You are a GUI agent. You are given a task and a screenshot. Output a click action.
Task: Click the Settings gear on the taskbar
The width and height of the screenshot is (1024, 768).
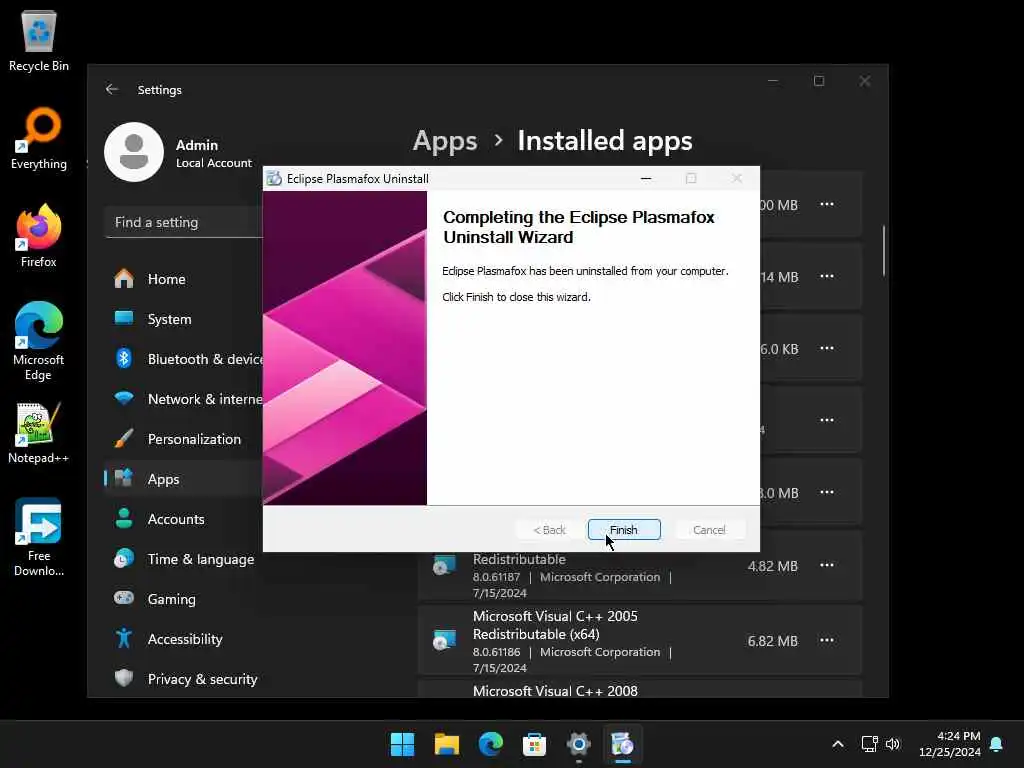coord(579,744)
